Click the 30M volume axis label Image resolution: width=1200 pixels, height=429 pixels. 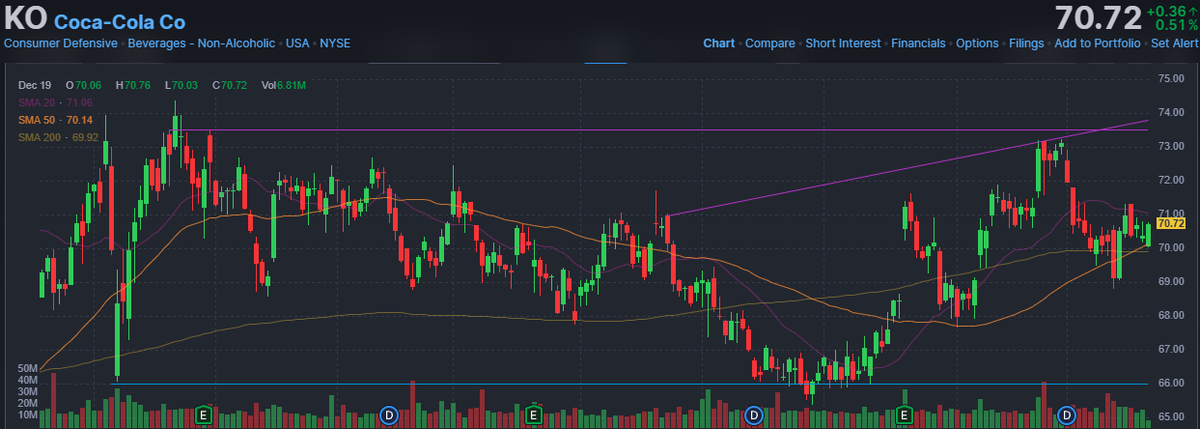(x=28, y=391)
